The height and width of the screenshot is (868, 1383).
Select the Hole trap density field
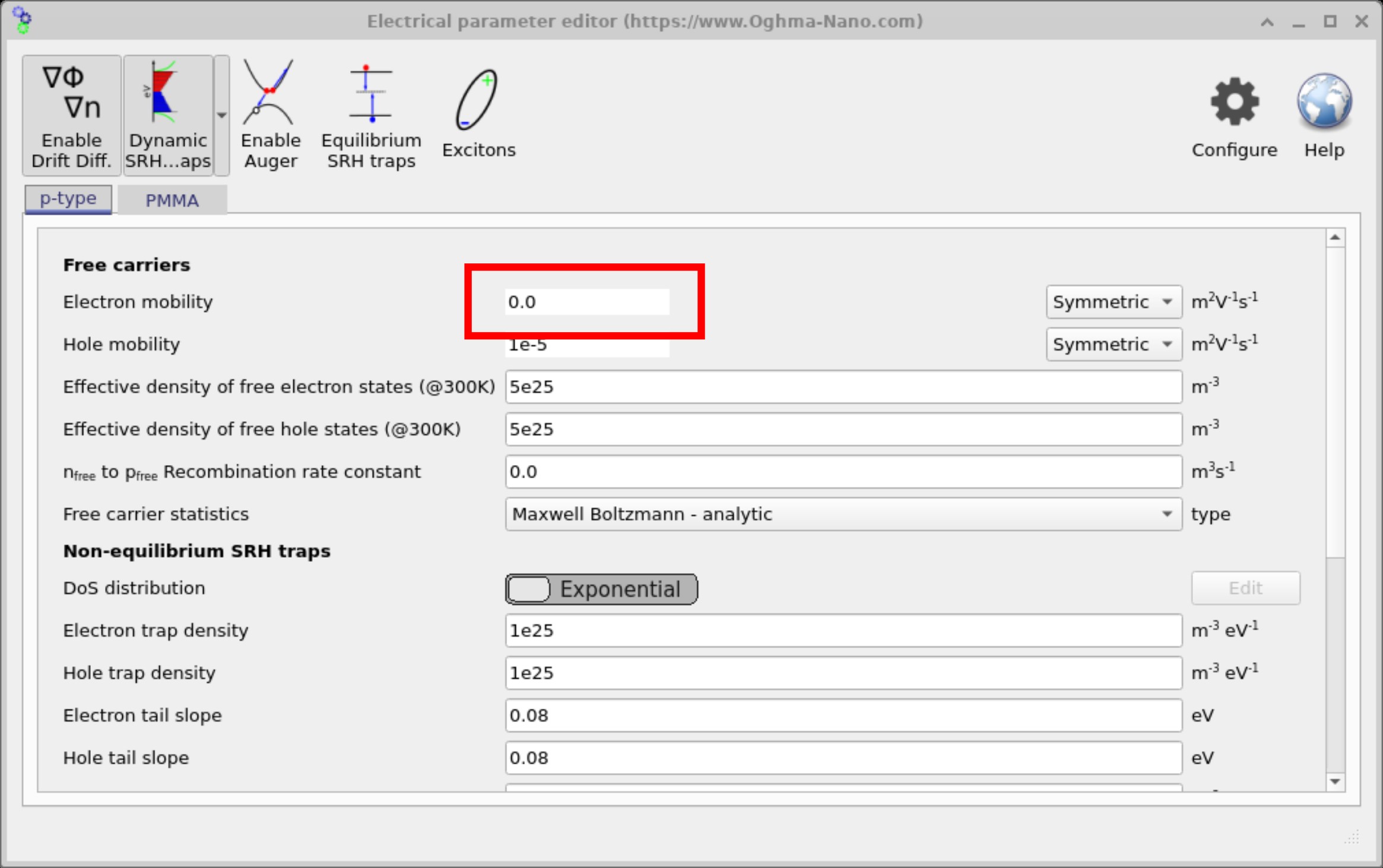click(x=843, y=673)
